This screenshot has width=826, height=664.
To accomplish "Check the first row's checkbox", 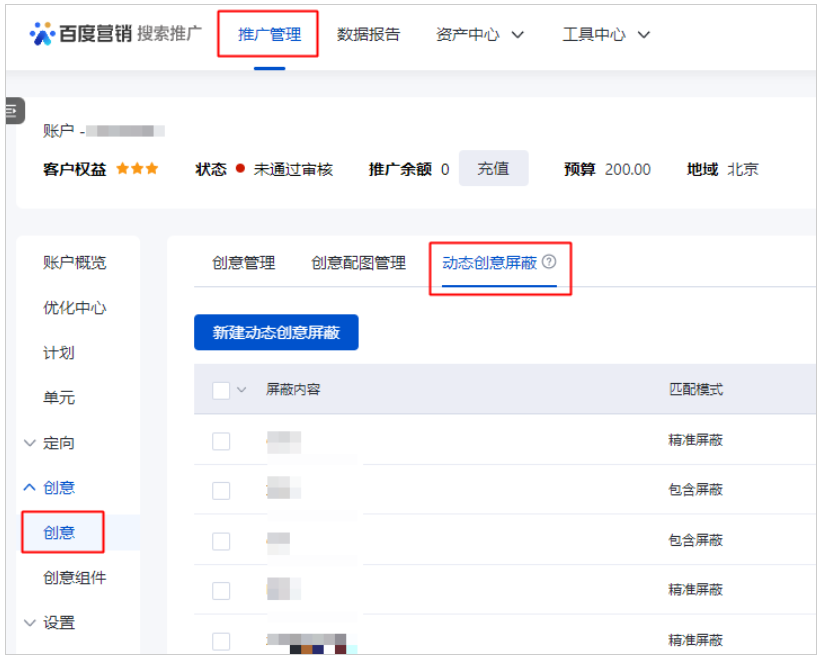I will tap(221, 440).
